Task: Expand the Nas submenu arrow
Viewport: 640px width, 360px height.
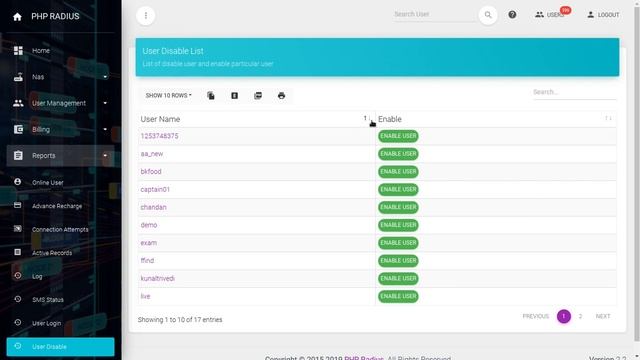Action: tap(105, 77)
